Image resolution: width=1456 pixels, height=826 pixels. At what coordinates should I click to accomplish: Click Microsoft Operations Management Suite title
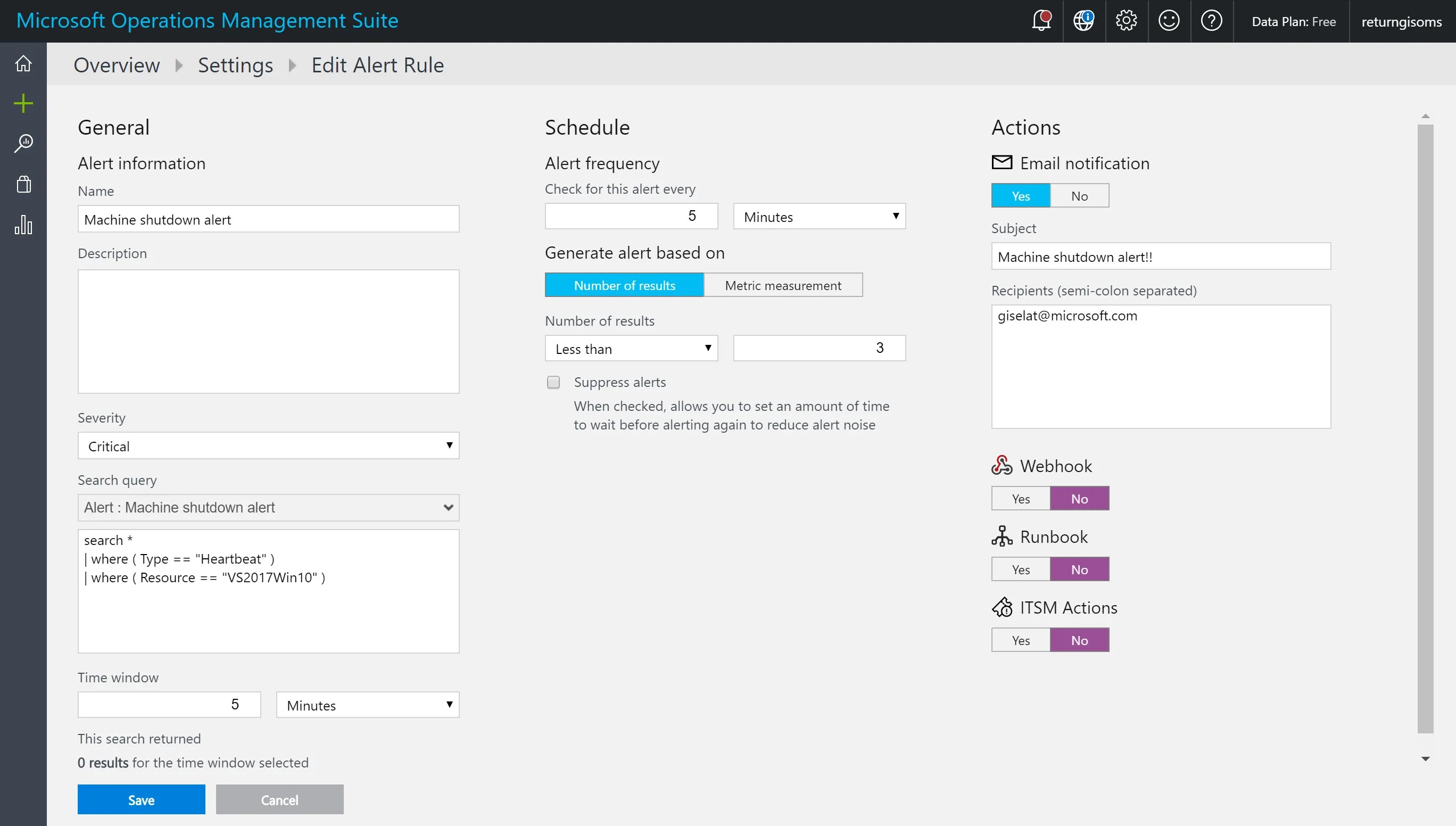[208, 21]
